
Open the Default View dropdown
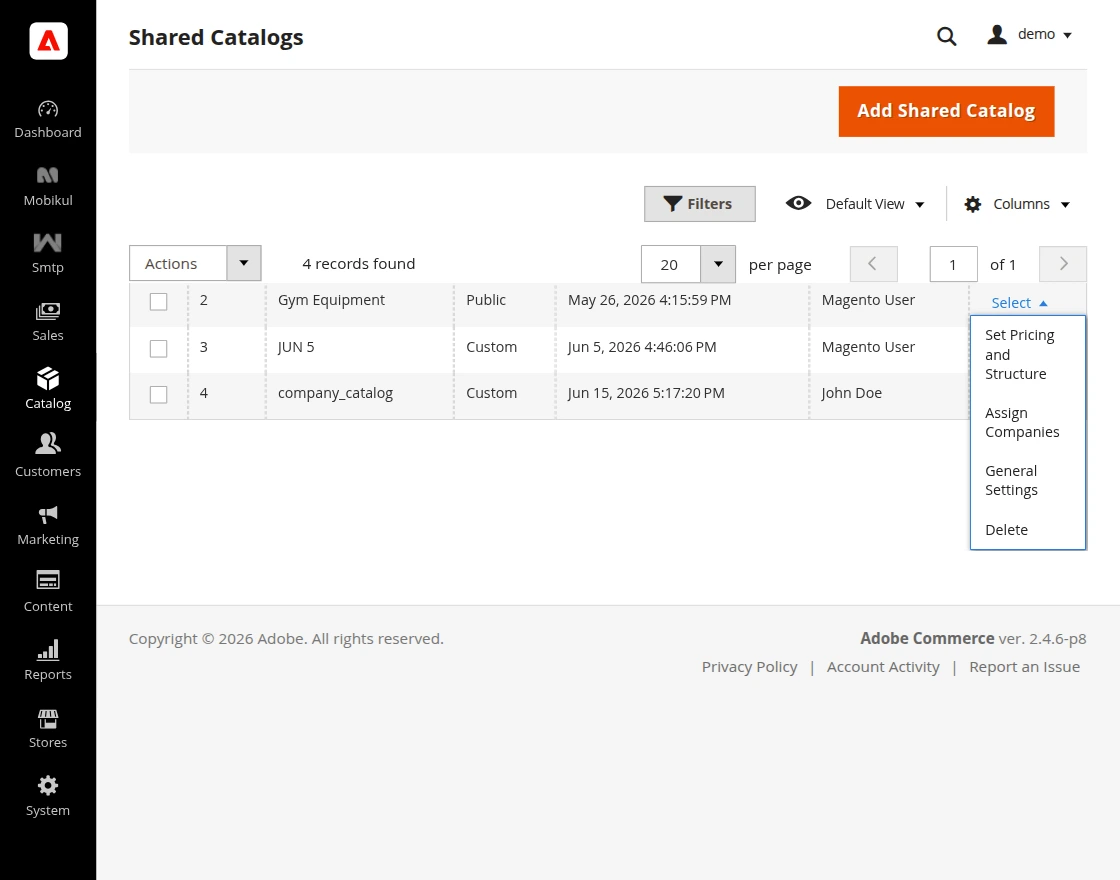(x=874, y=204)
